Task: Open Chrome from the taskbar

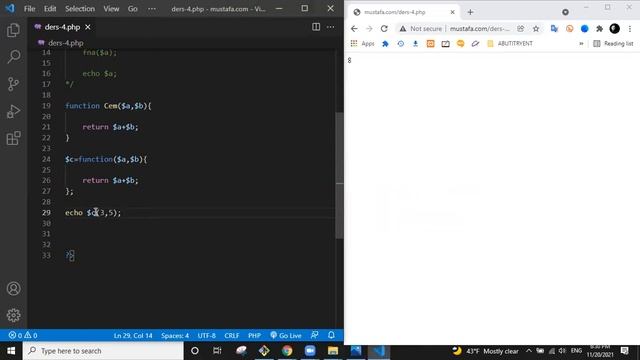Action: (x=287, y=351)
